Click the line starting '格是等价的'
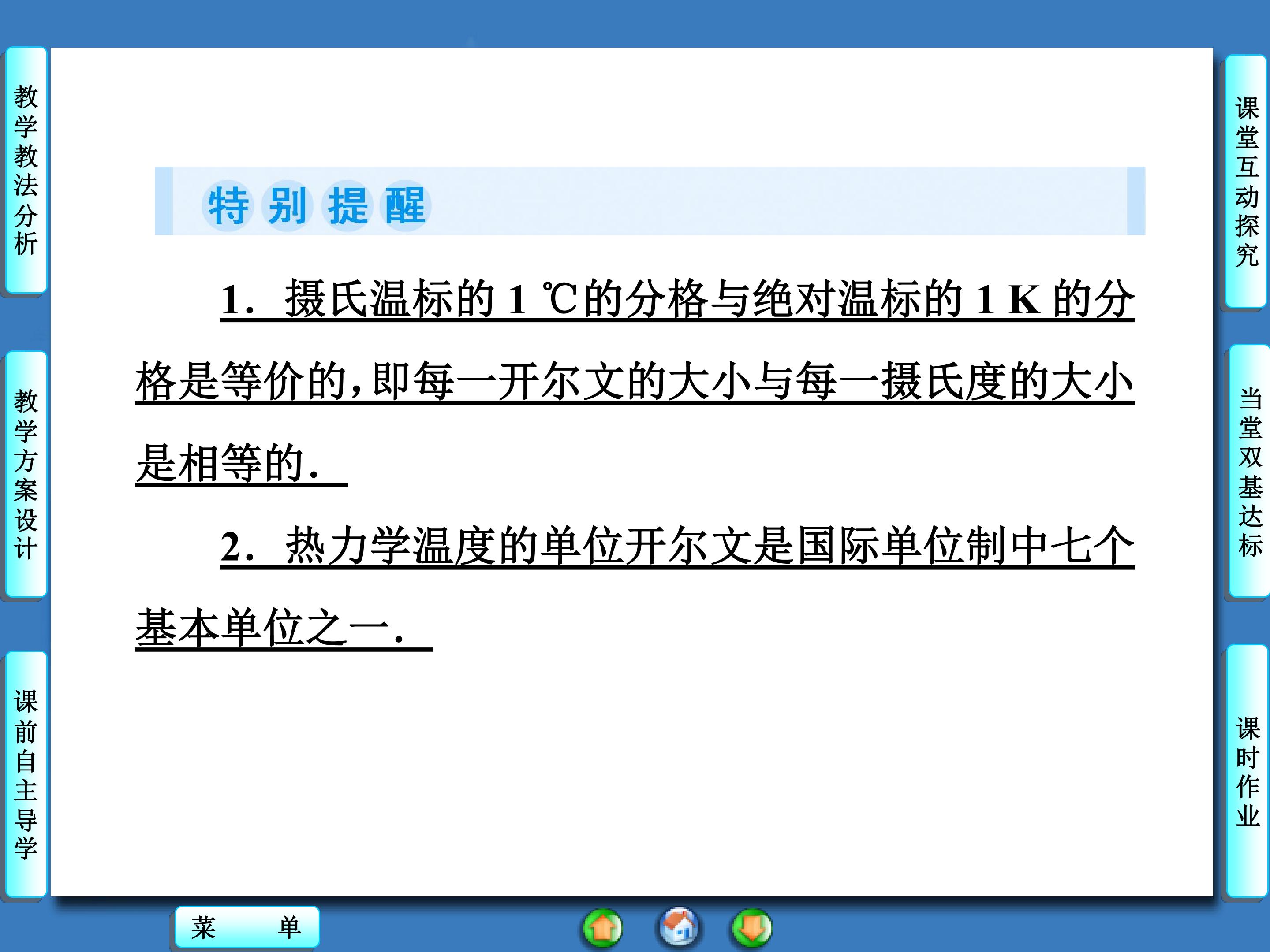 (635, 382)
